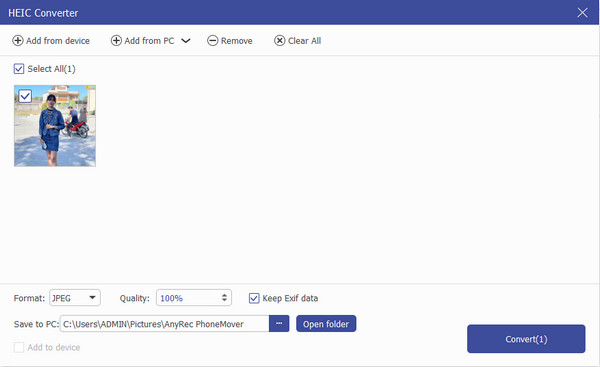This screenshot has height=367, width=600.
Task: Toggle the Select All checkbox
Action: (x=19, y=69)
